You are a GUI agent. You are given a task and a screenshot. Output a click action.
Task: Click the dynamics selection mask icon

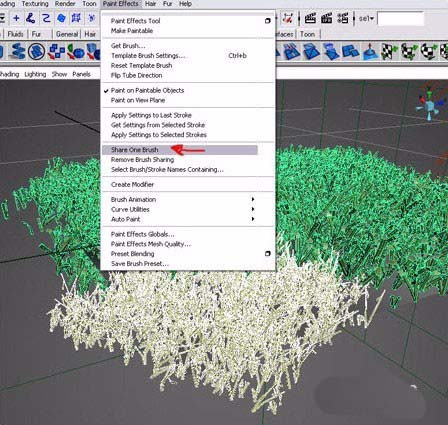pyautogui.click(x=91, y=18)
